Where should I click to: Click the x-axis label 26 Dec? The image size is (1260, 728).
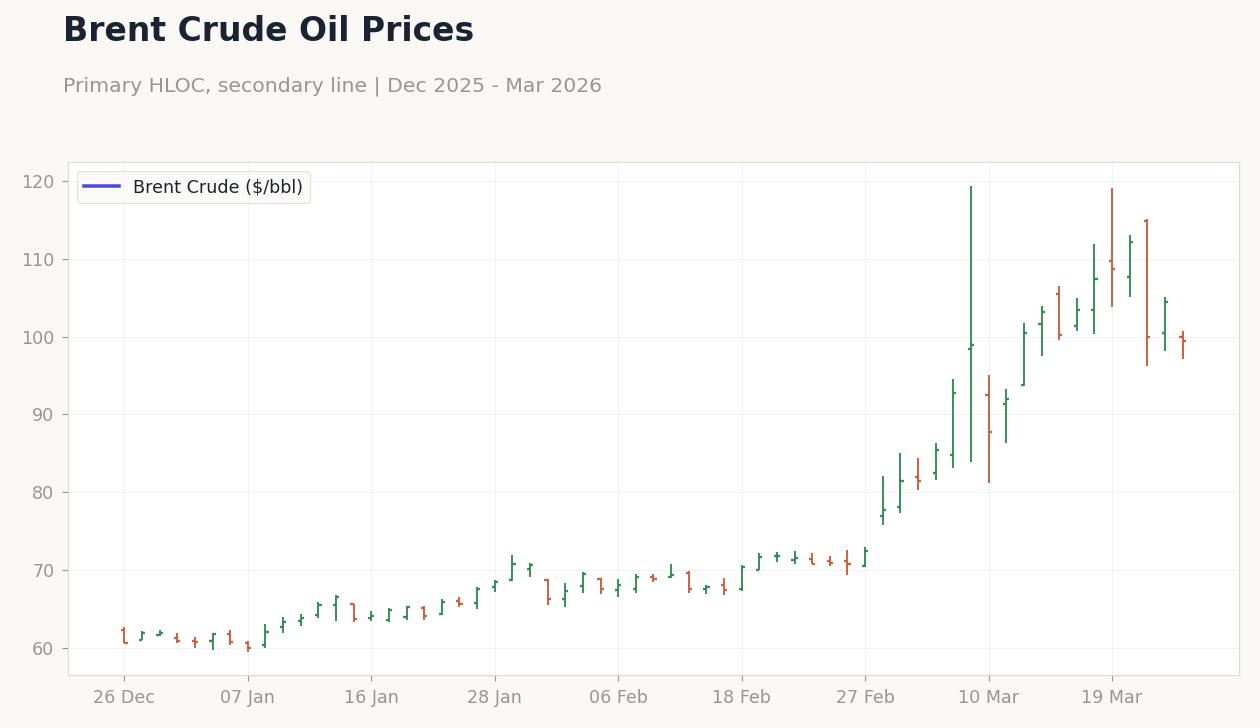(124, 698)
